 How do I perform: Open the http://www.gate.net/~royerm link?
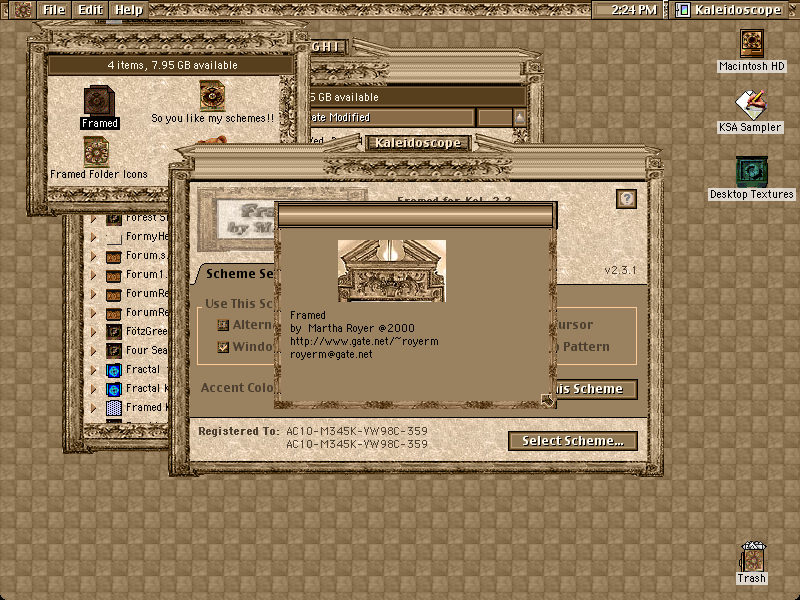pyautogui.click(x=364, y=341)
